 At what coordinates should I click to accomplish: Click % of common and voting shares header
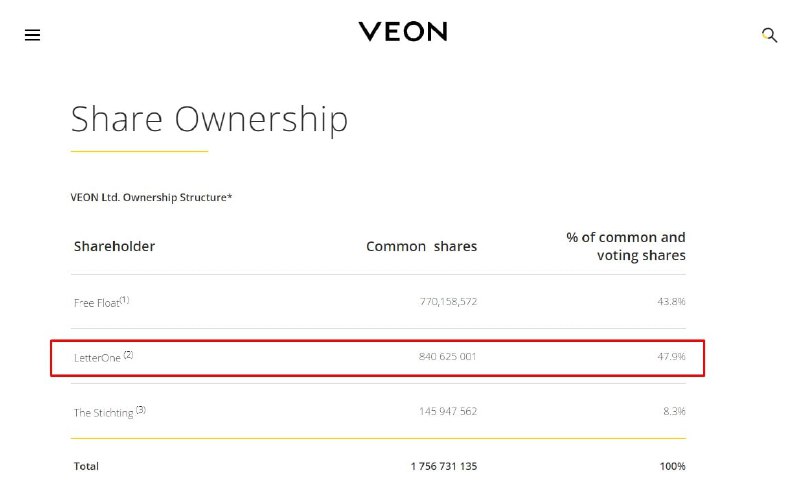tap(626, 246)
